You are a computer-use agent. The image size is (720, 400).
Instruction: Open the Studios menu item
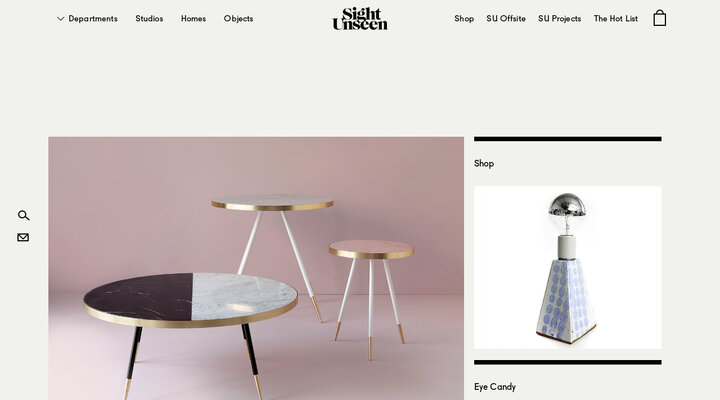[x=149, y=19]
